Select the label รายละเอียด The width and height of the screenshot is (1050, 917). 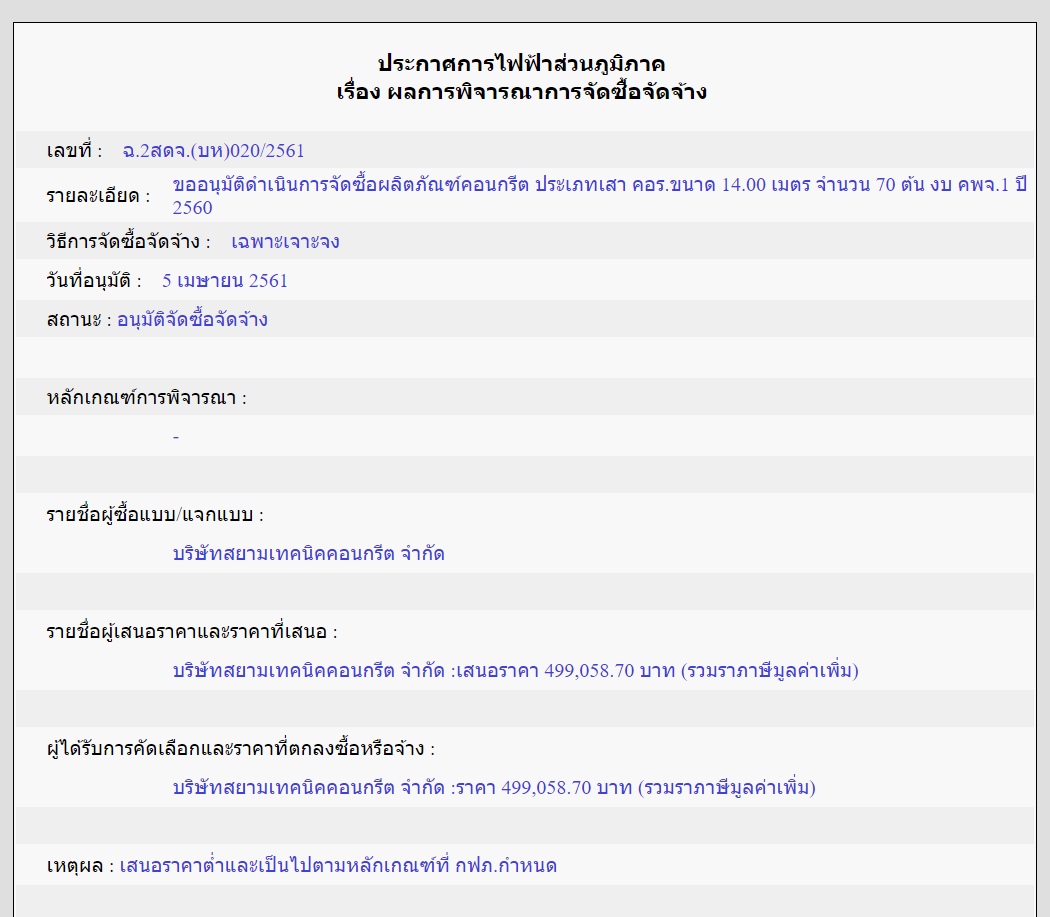(x=98, y=196)
